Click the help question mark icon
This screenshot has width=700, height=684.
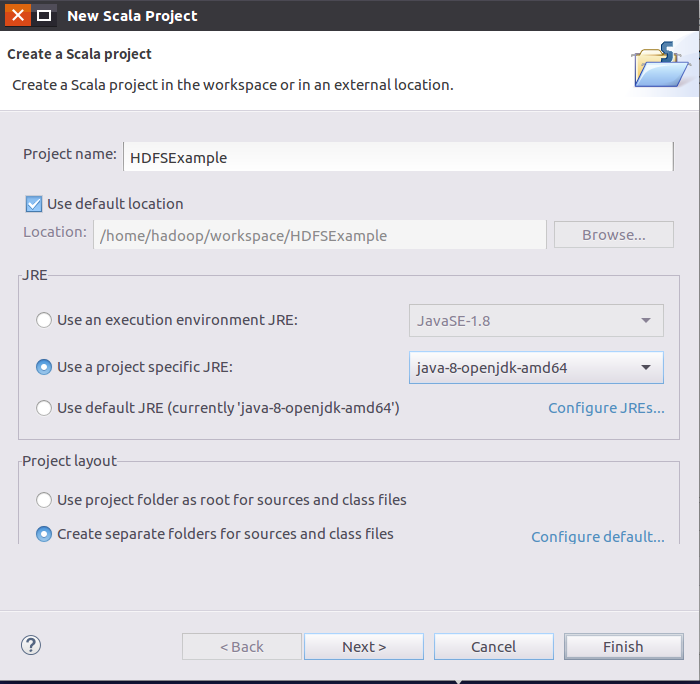click(30, 645)
